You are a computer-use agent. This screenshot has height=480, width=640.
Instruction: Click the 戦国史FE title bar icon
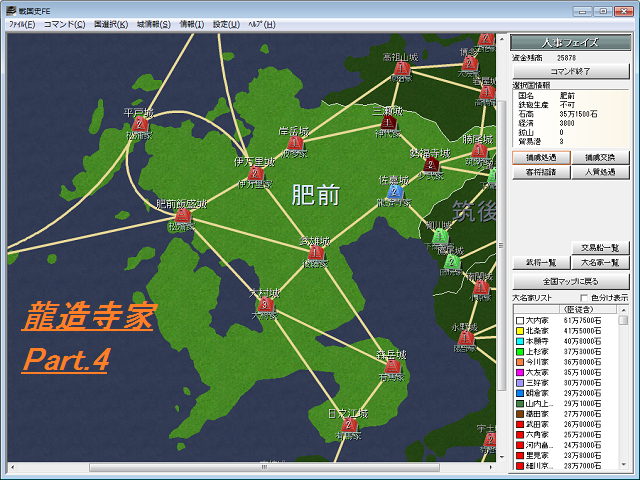[x=11, y=11]
